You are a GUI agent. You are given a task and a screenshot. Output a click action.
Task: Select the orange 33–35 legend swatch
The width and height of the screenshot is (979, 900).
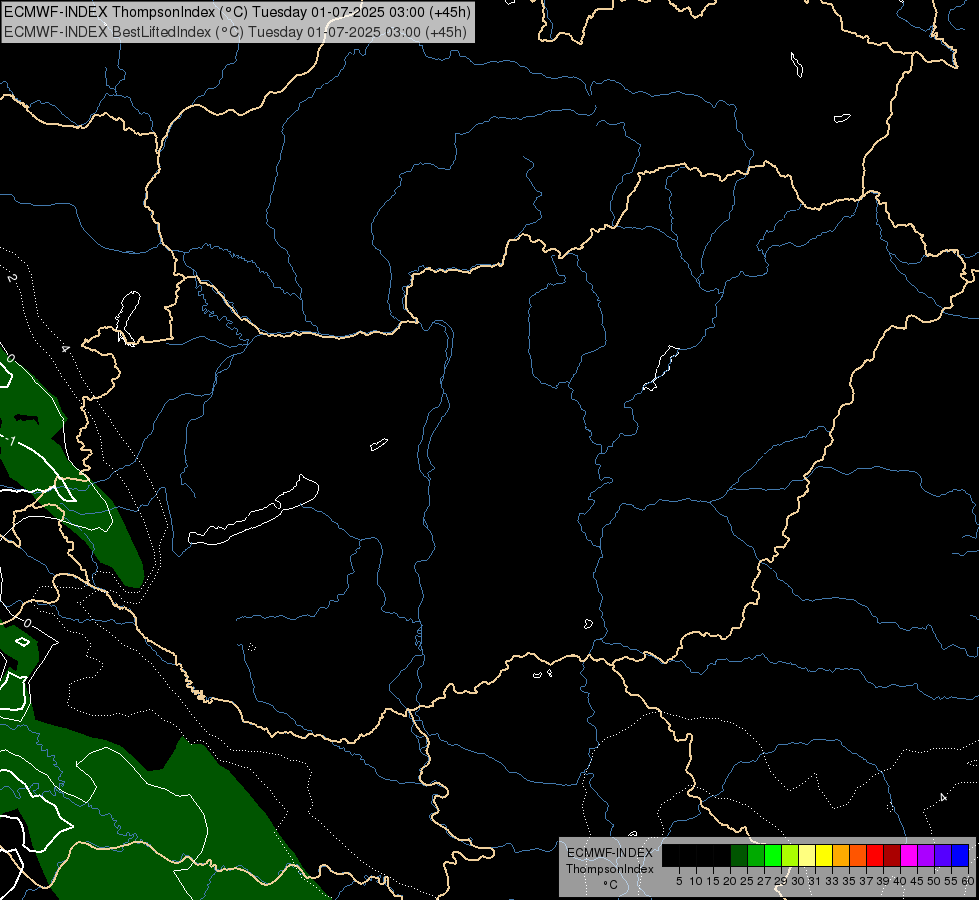point(841,855)
